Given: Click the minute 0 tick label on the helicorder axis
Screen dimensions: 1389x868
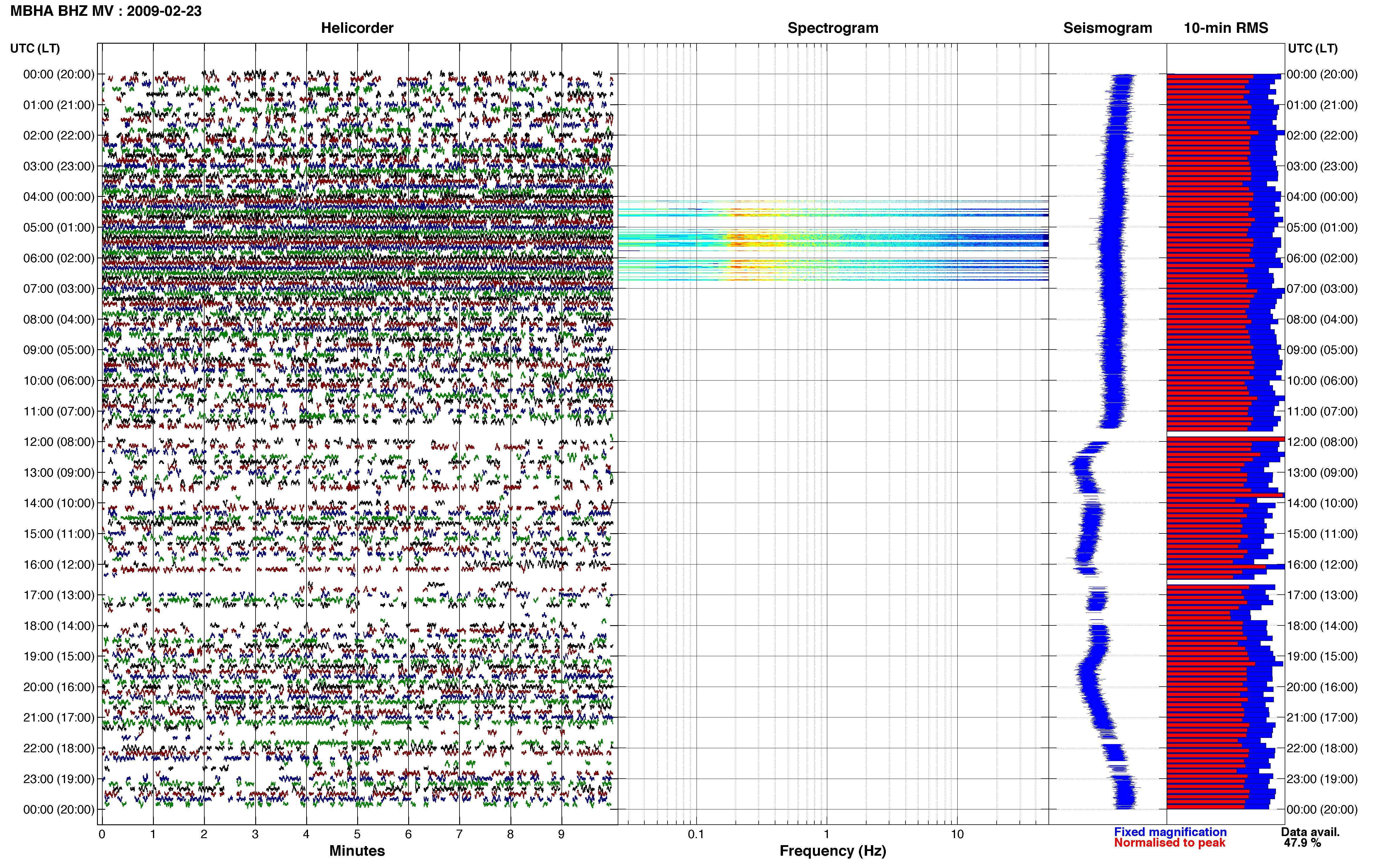Looking at the screenshot, I should click(x=102, y=834).
